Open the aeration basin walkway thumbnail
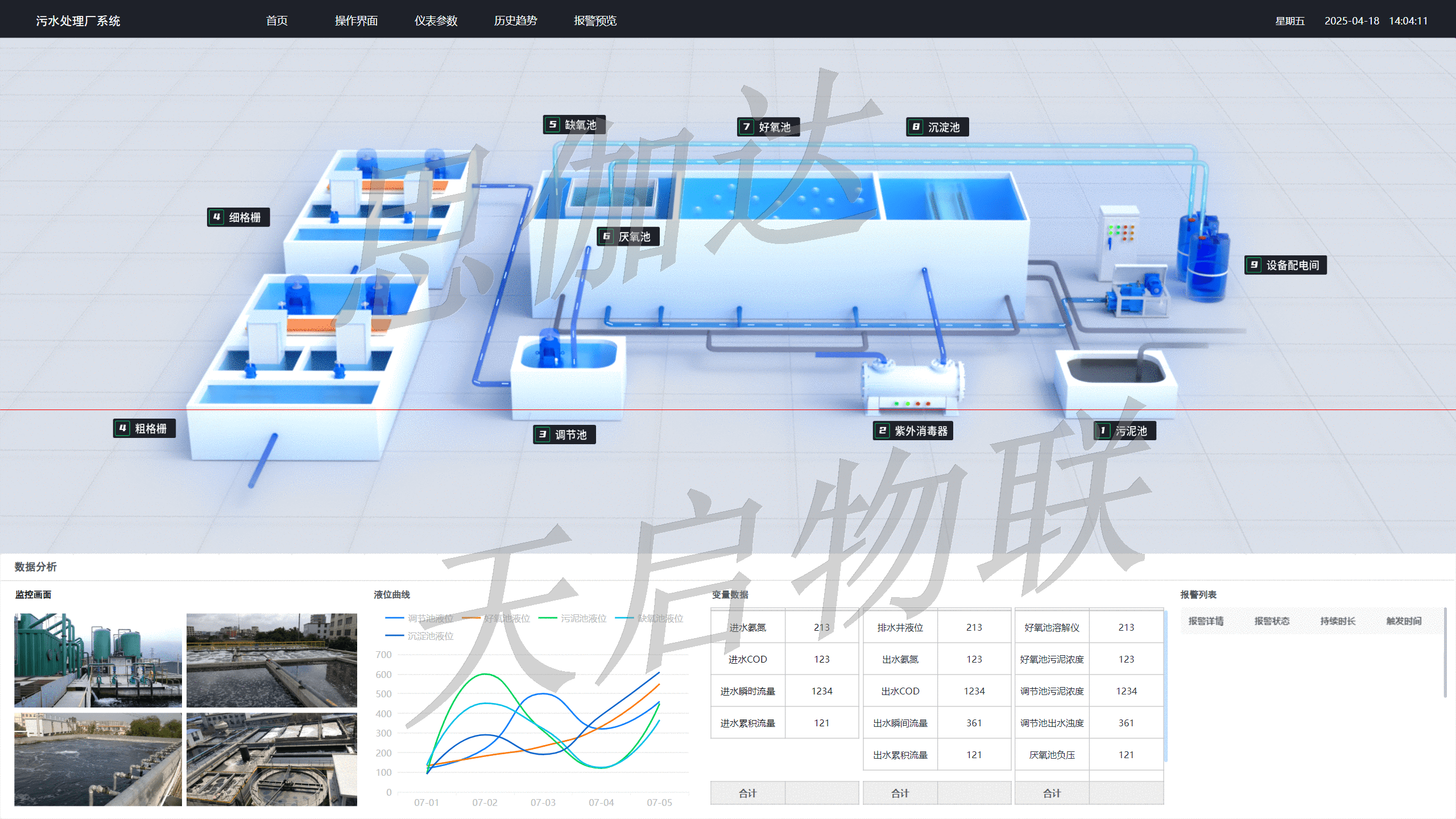The image size is (1456, 819). (272, 660)
